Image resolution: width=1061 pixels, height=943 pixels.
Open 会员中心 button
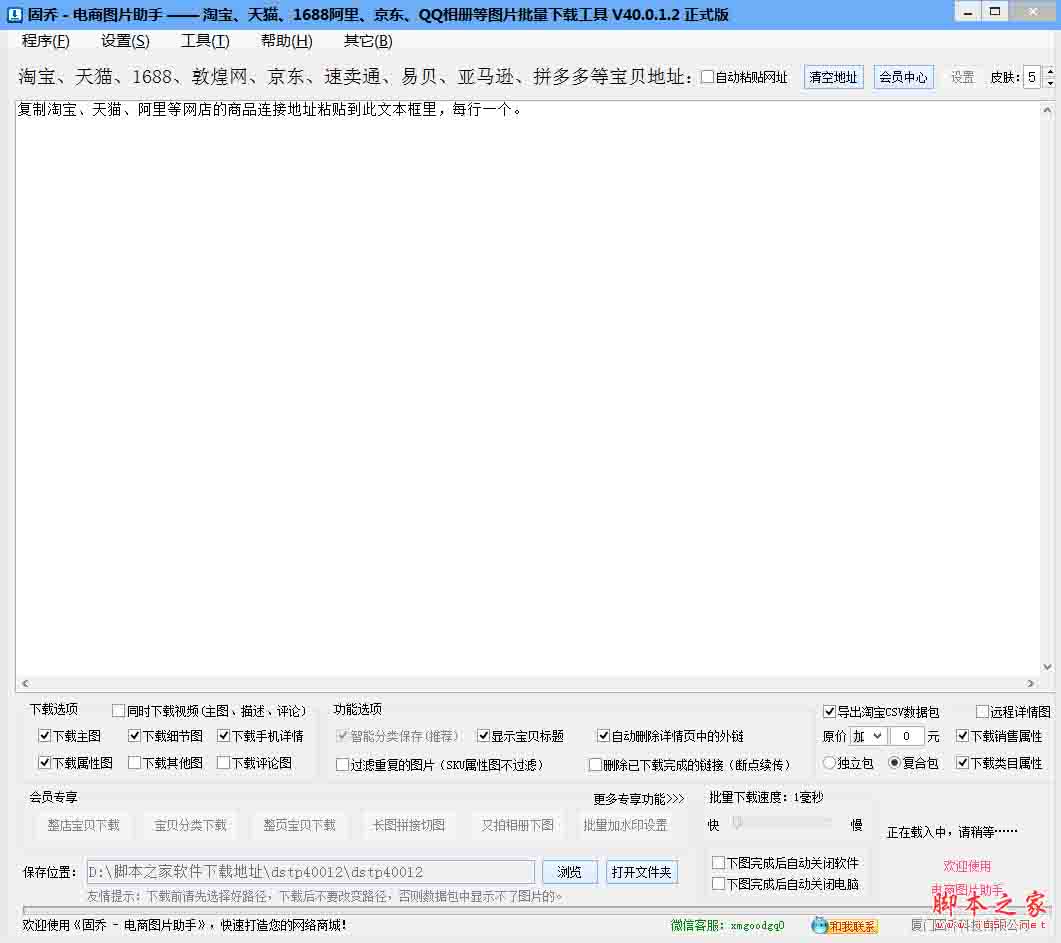903,77
